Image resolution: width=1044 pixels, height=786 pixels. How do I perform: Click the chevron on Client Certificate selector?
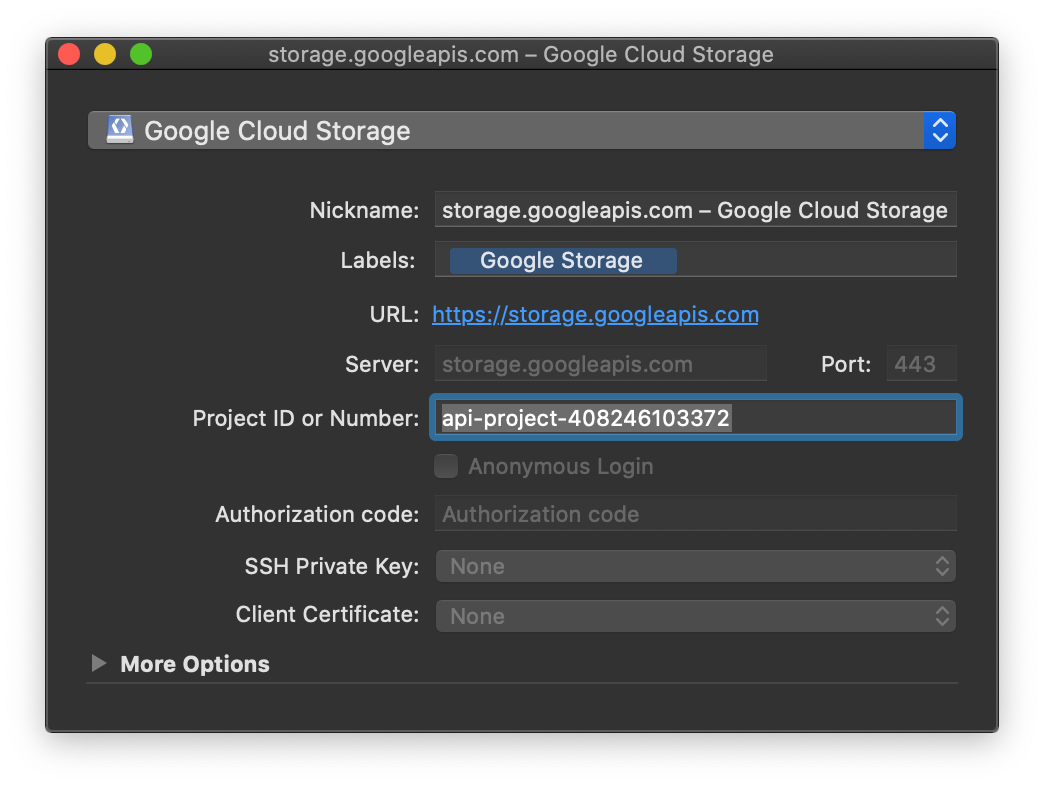pos(941,616)
